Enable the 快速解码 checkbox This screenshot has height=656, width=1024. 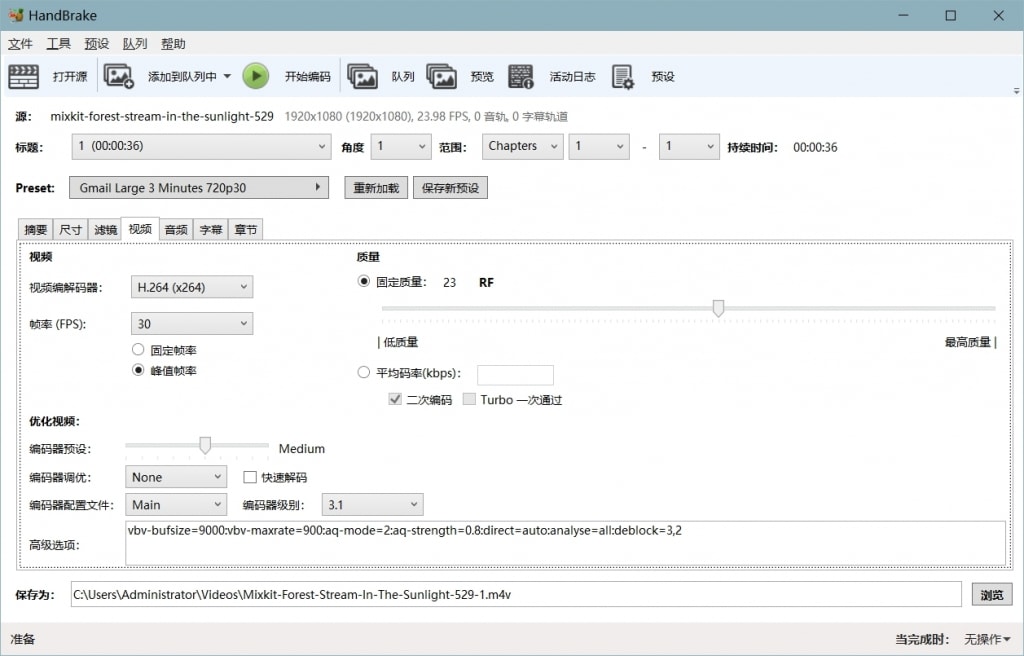click(x=249, y=477)
